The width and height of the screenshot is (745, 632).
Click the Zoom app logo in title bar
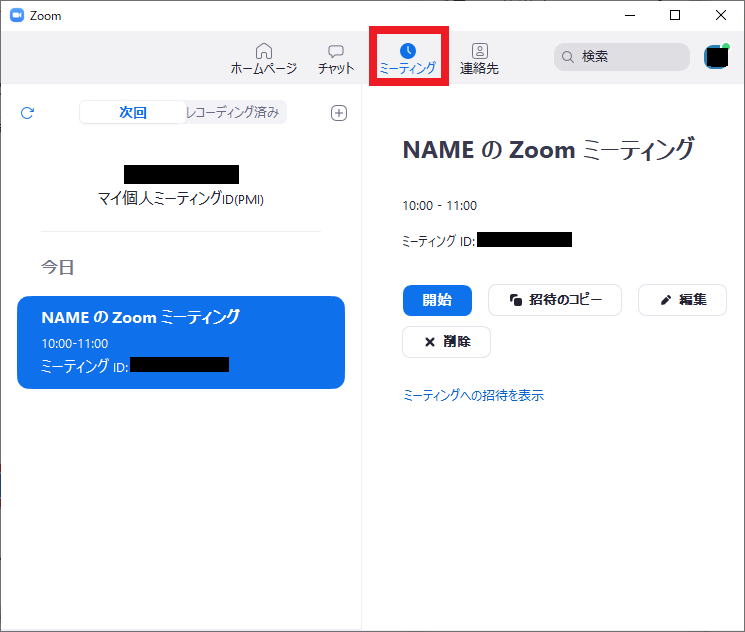tap(17, 15)
